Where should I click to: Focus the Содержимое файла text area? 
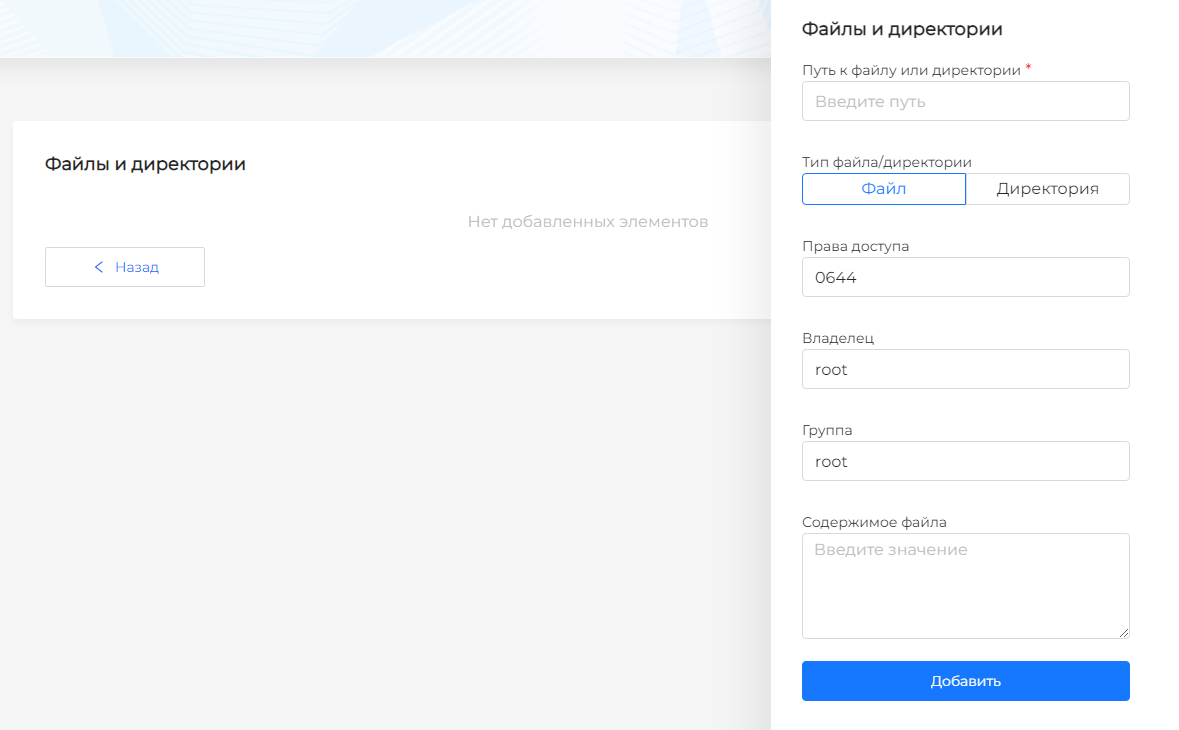point(965,585)
